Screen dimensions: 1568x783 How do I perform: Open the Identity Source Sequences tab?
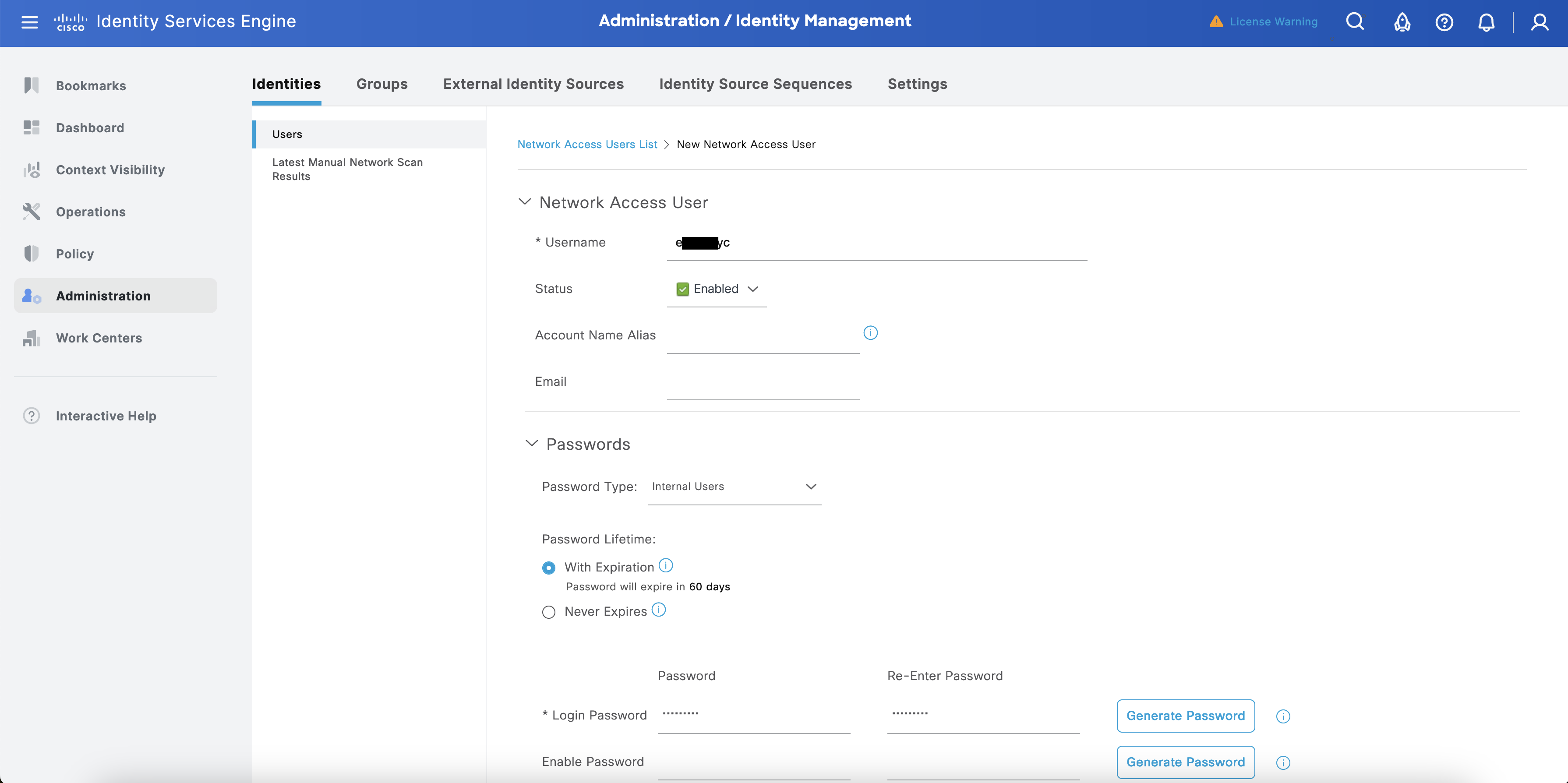click(x=756, y=84)
